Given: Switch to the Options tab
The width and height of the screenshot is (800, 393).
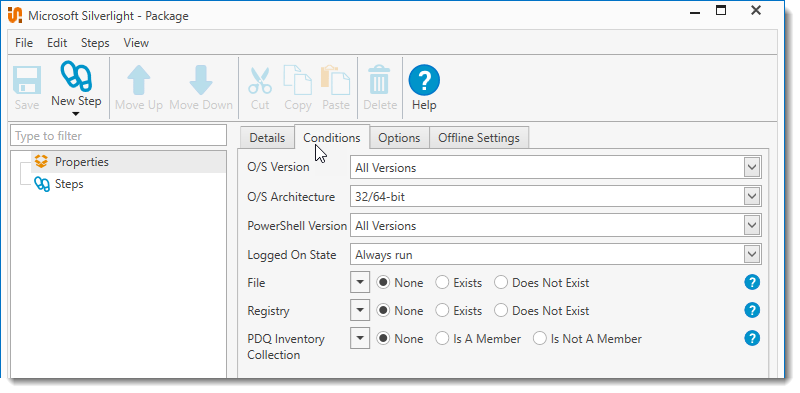Looking at the screenshot, I should [399, 138].
